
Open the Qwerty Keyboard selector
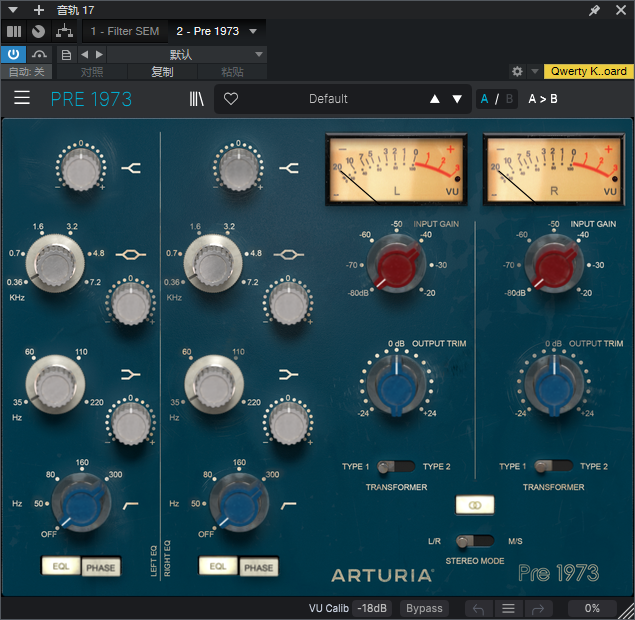pos(588,71)
